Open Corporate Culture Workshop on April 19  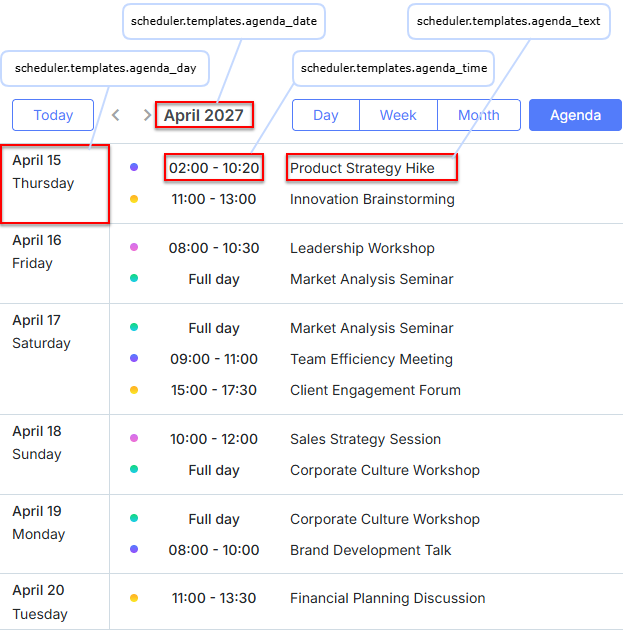(x=385, y=519)
